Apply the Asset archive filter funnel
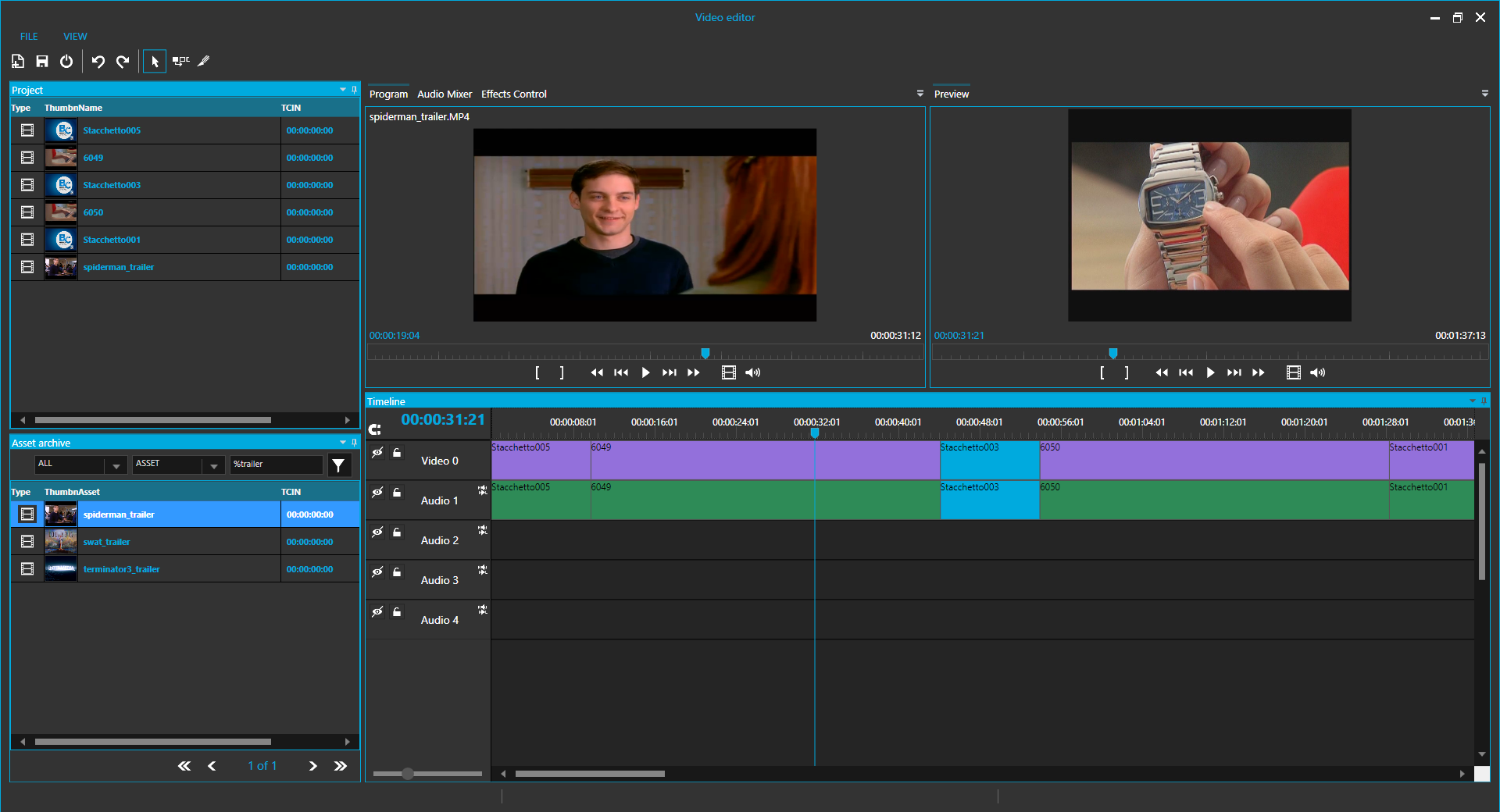Screen dimensions: 1500x812 click(x=338, y=465)
